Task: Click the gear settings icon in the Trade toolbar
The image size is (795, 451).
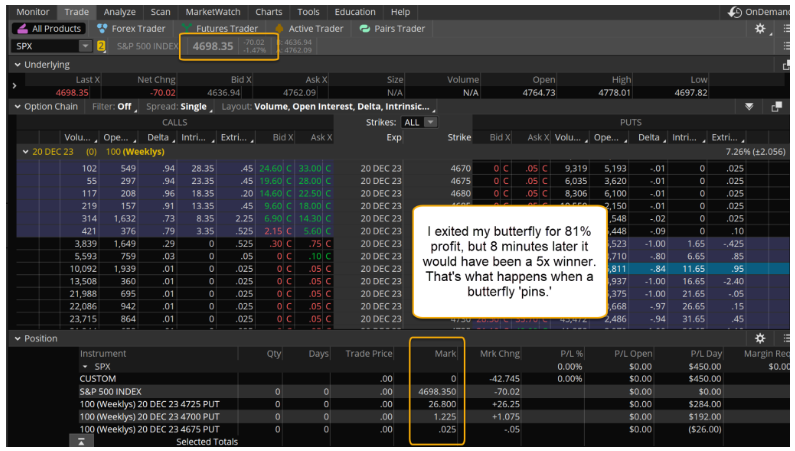Action: 760,29
